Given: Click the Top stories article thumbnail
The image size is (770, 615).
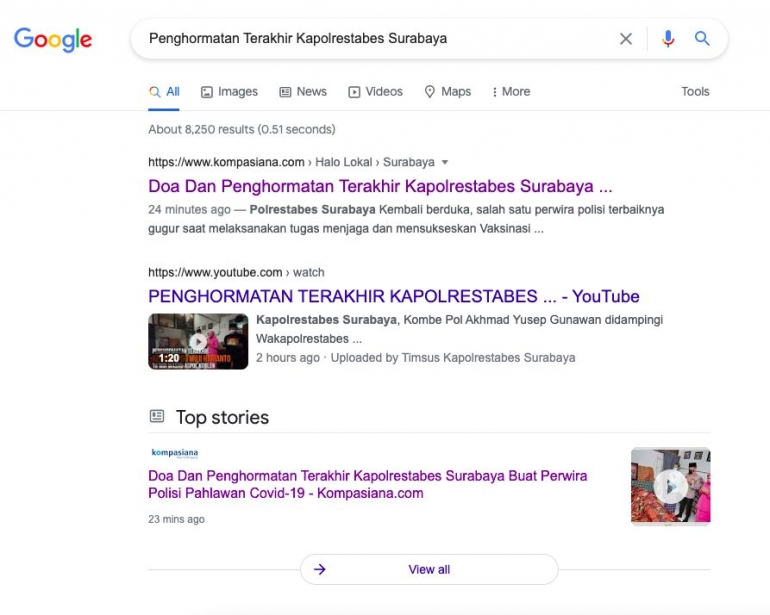Looking at the screenshot, I should point(671,486).
